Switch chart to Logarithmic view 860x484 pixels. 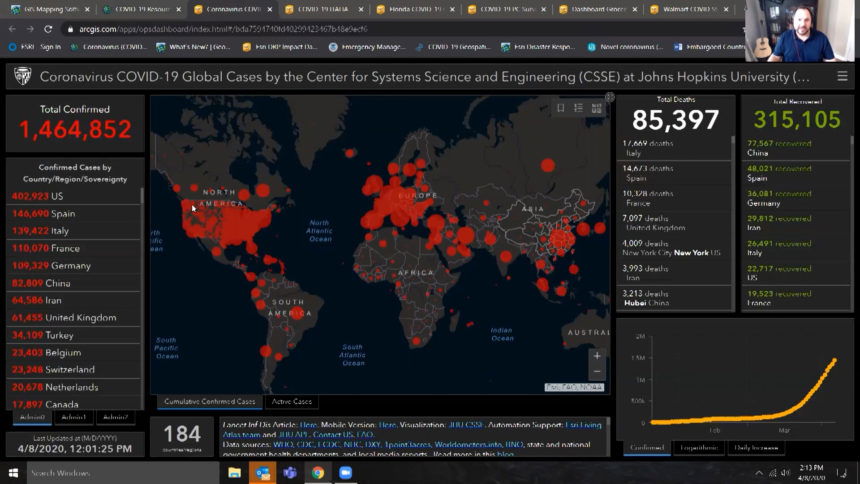click(698, 447)
